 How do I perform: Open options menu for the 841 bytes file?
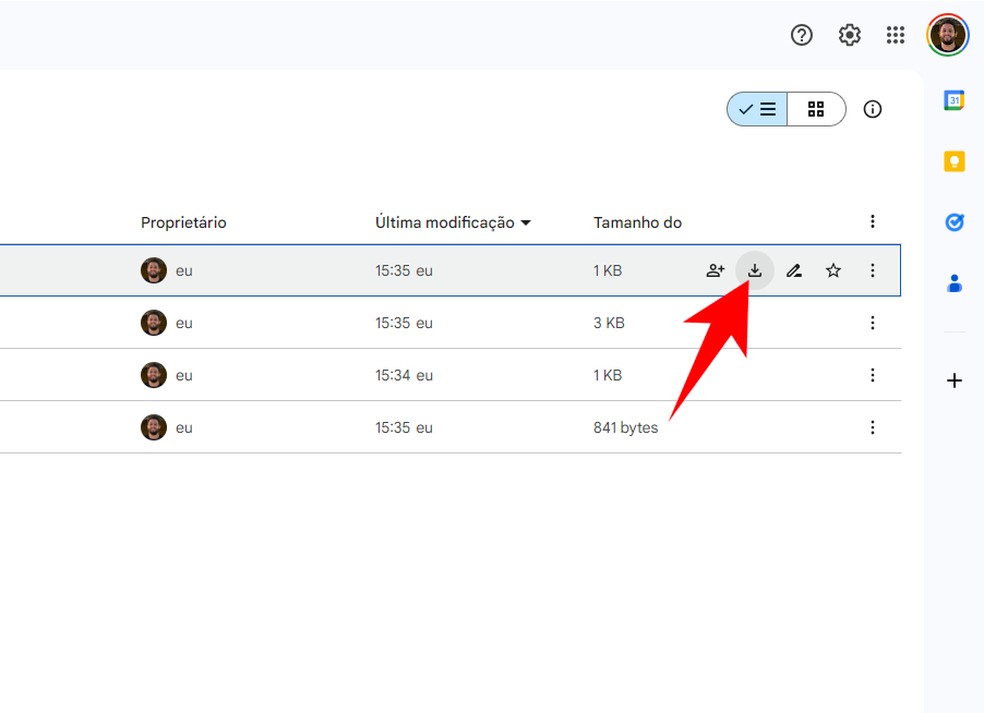click(872, 427)
